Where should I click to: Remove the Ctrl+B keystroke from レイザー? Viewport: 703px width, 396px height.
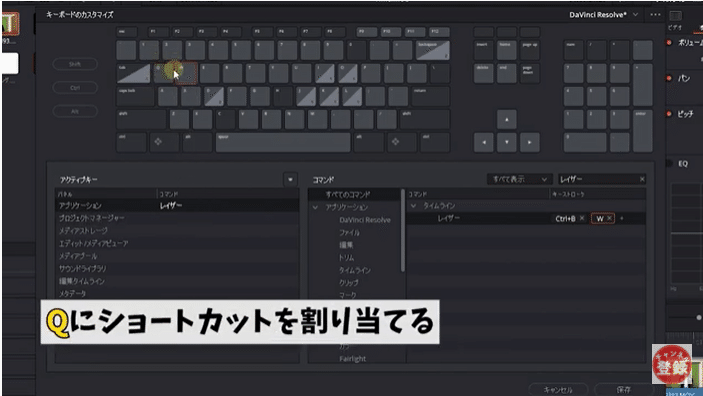click(582, 218)
